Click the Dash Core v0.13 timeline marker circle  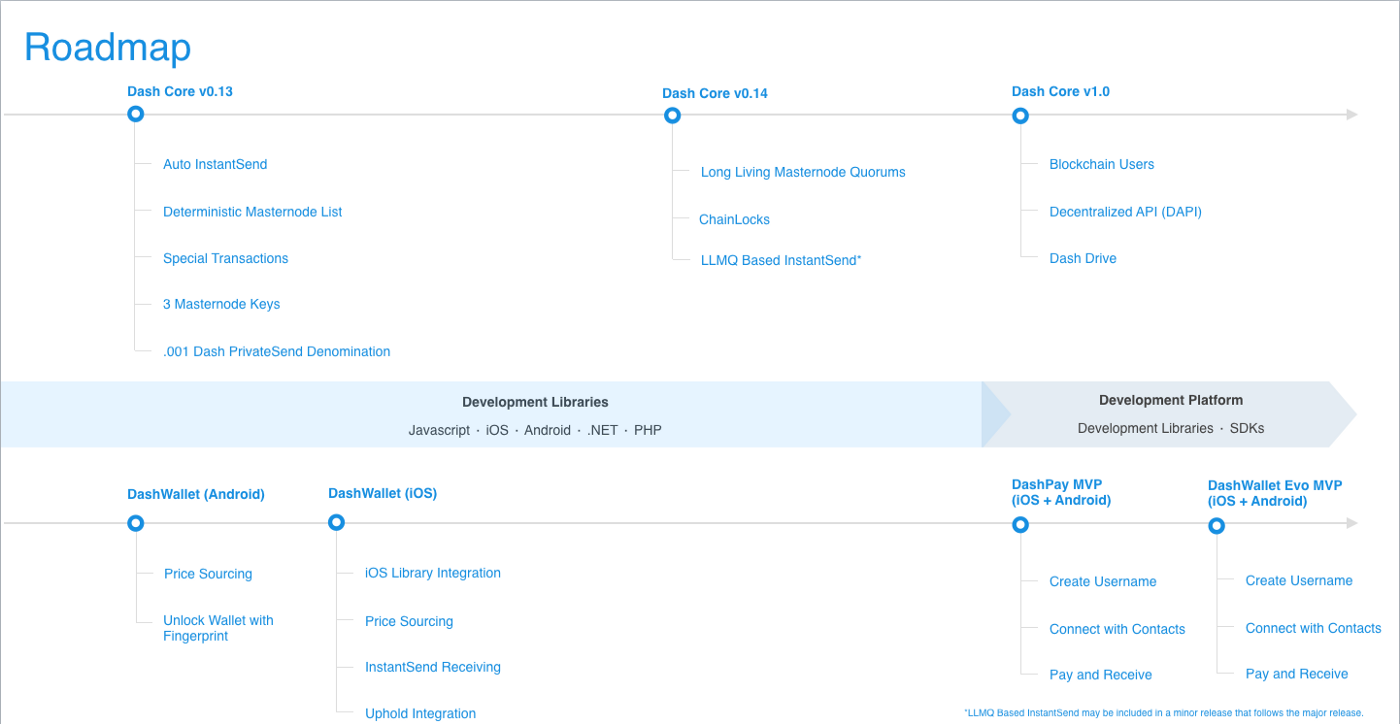click(x=136, y=114)
